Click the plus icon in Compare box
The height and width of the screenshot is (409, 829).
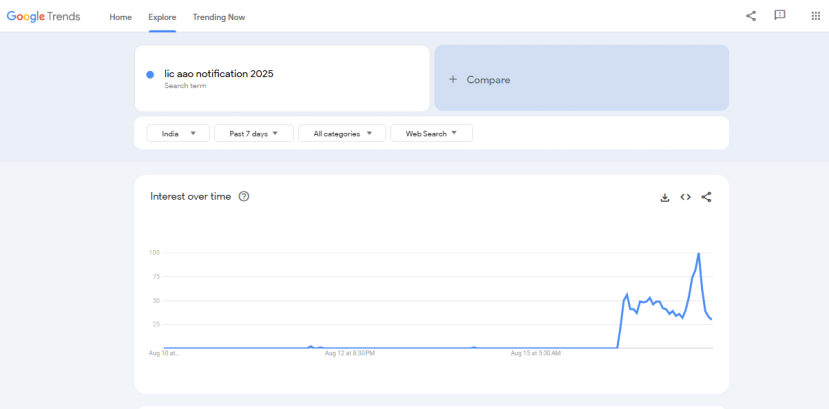pyautogui.click(x=453, y=80)
